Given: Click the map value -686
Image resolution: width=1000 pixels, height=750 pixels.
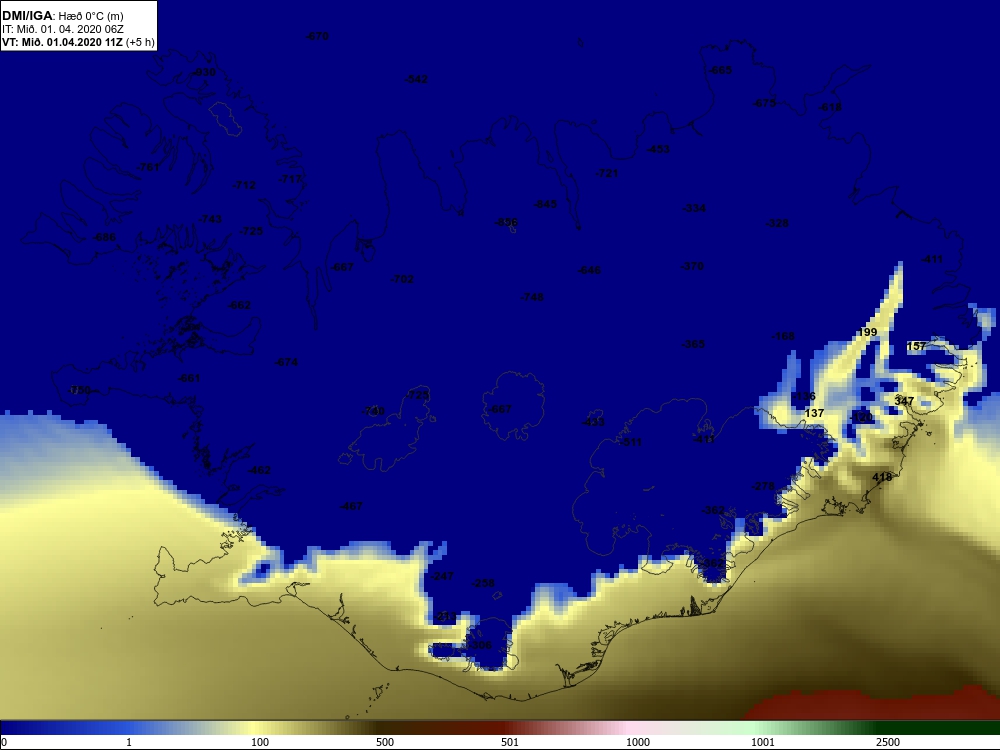Looking at the screenshot, I should (x=105, y=237).
